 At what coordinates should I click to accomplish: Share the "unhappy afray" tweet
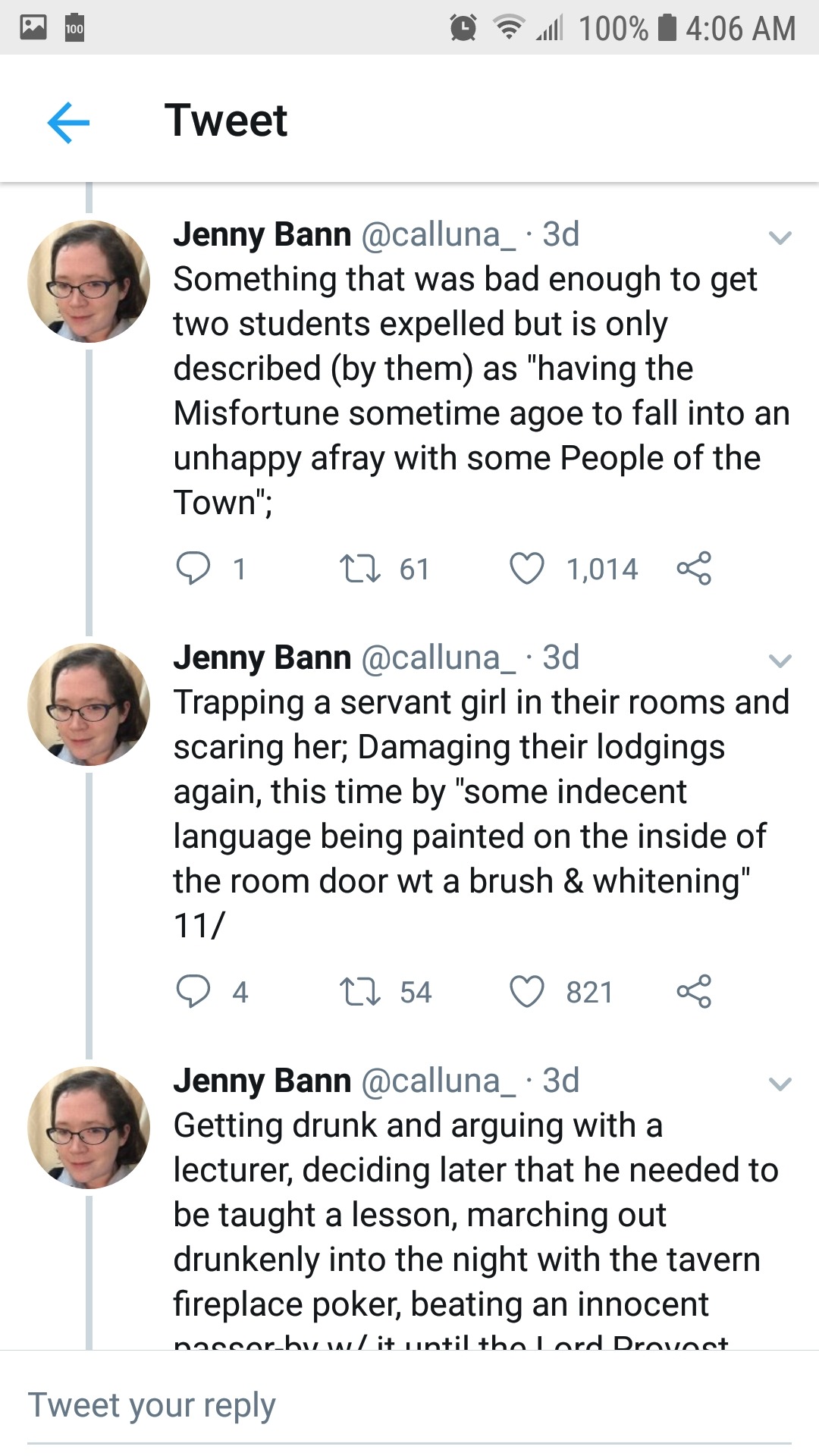(x=694, y=568)
